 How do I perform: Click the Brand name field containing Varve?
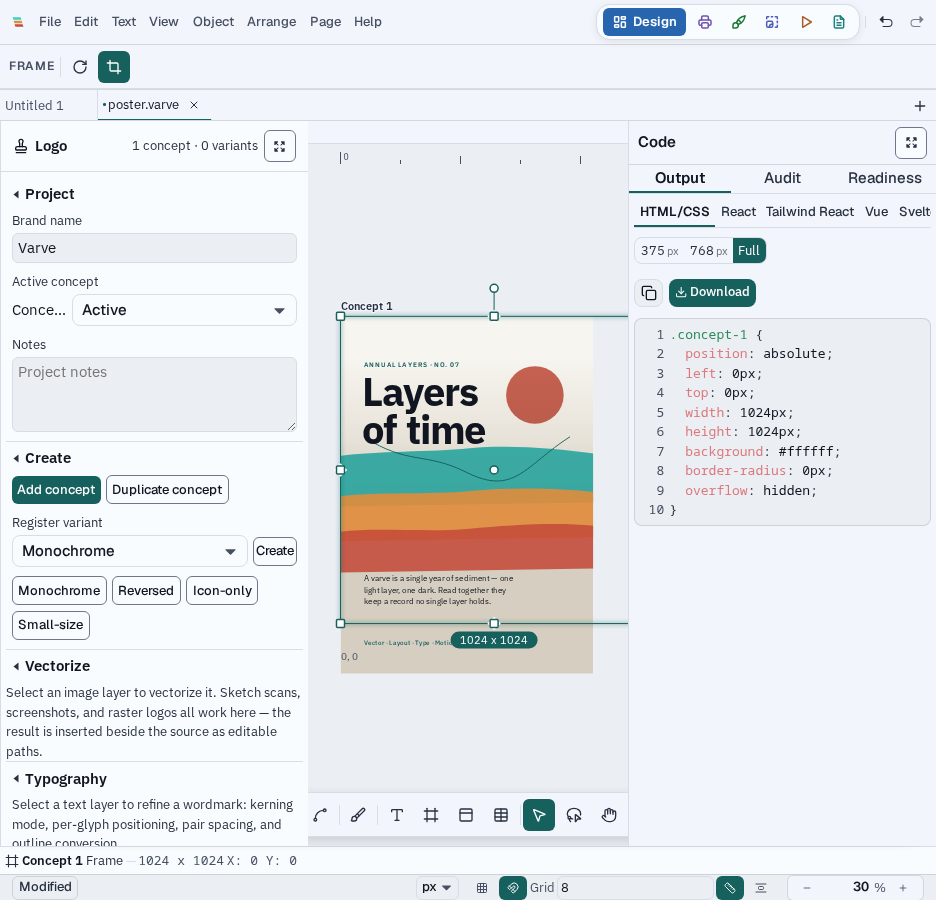[x=154, y=248]
